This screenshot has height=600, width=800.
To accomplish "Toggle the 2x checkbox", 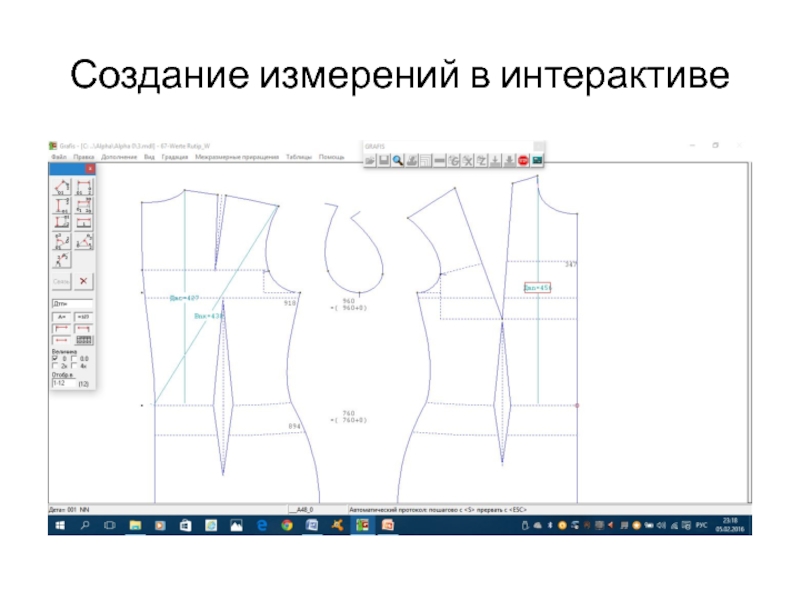I will tap(55, 366).
